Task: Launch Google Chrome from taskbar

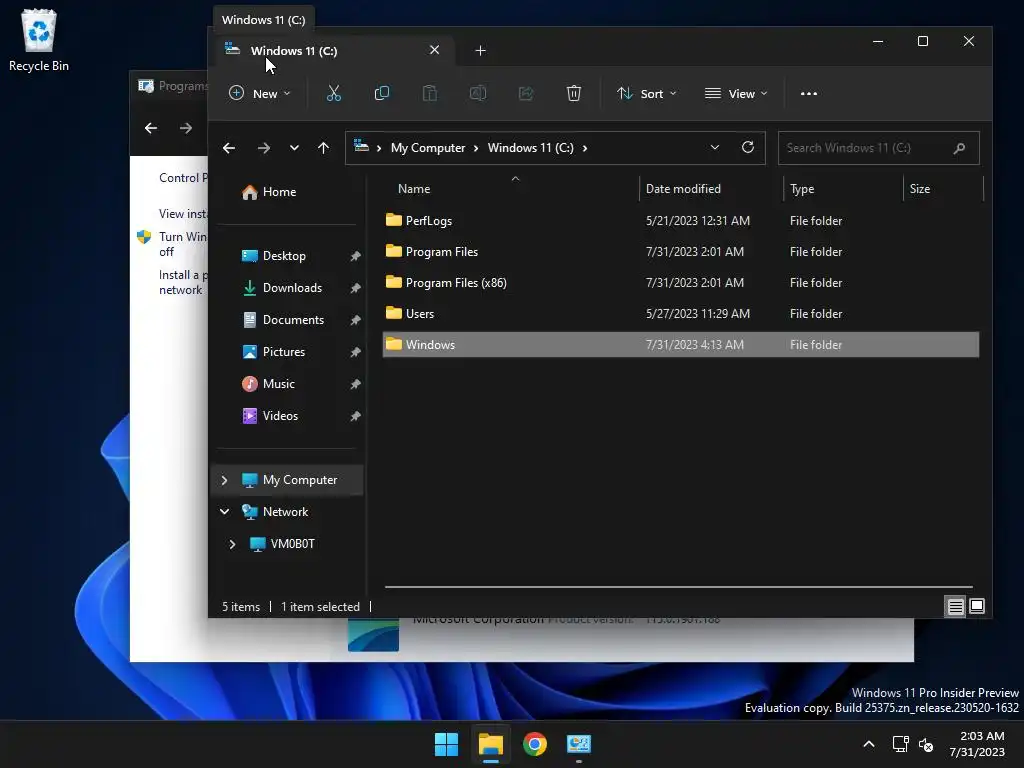Action: click(x=535, y=744)
